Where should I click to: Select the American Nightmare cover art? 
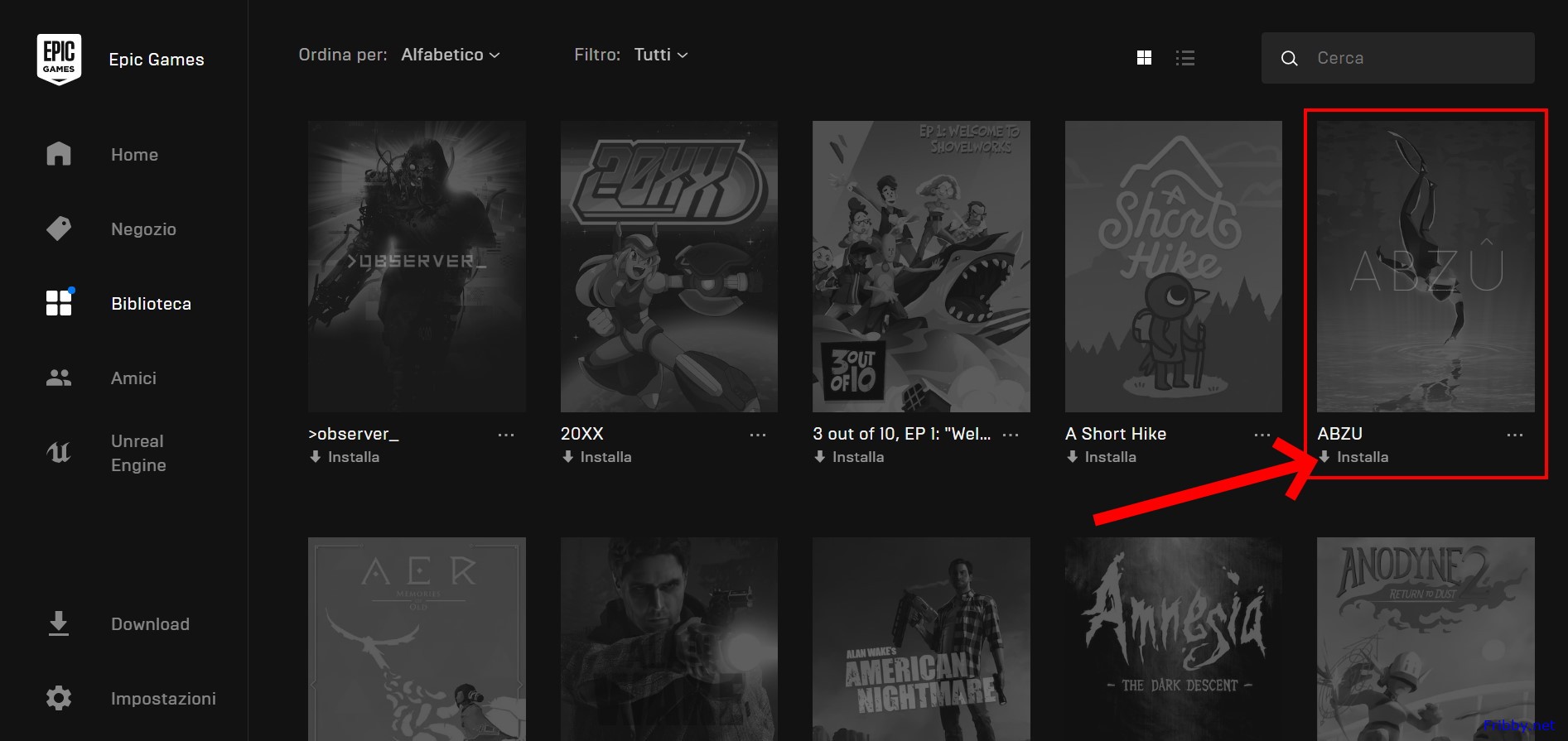[921, 639]
